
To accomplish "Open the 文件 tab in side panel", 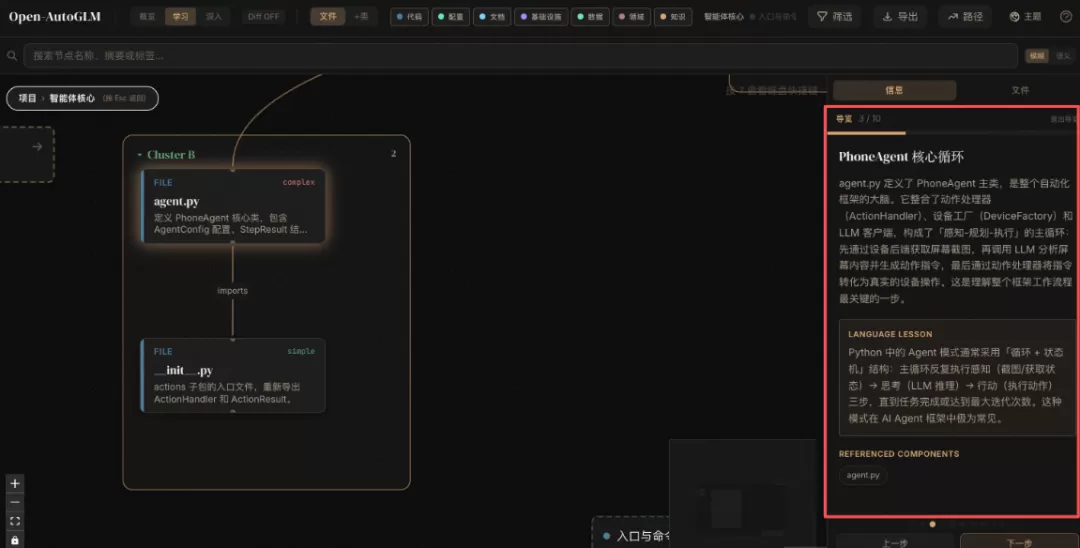I will click(x=1020, y=90).
